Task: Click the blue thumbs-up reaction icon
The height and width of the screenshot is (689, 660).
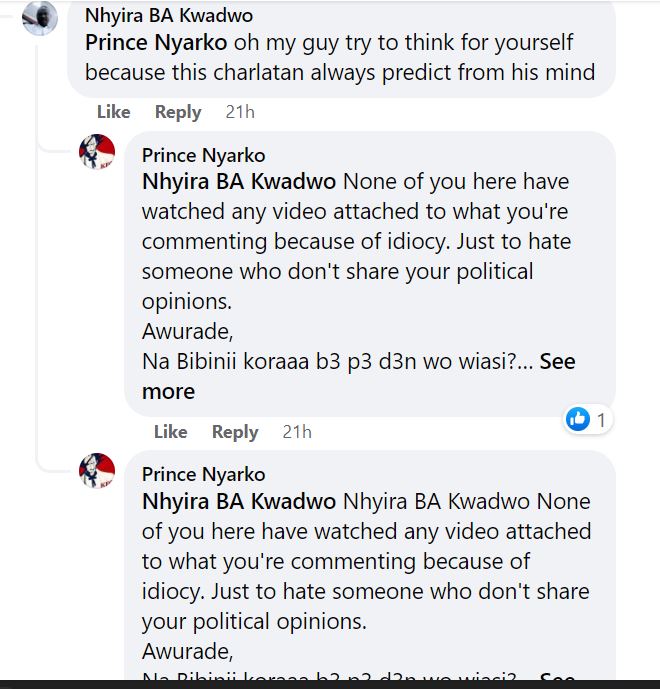Action: 578,420
